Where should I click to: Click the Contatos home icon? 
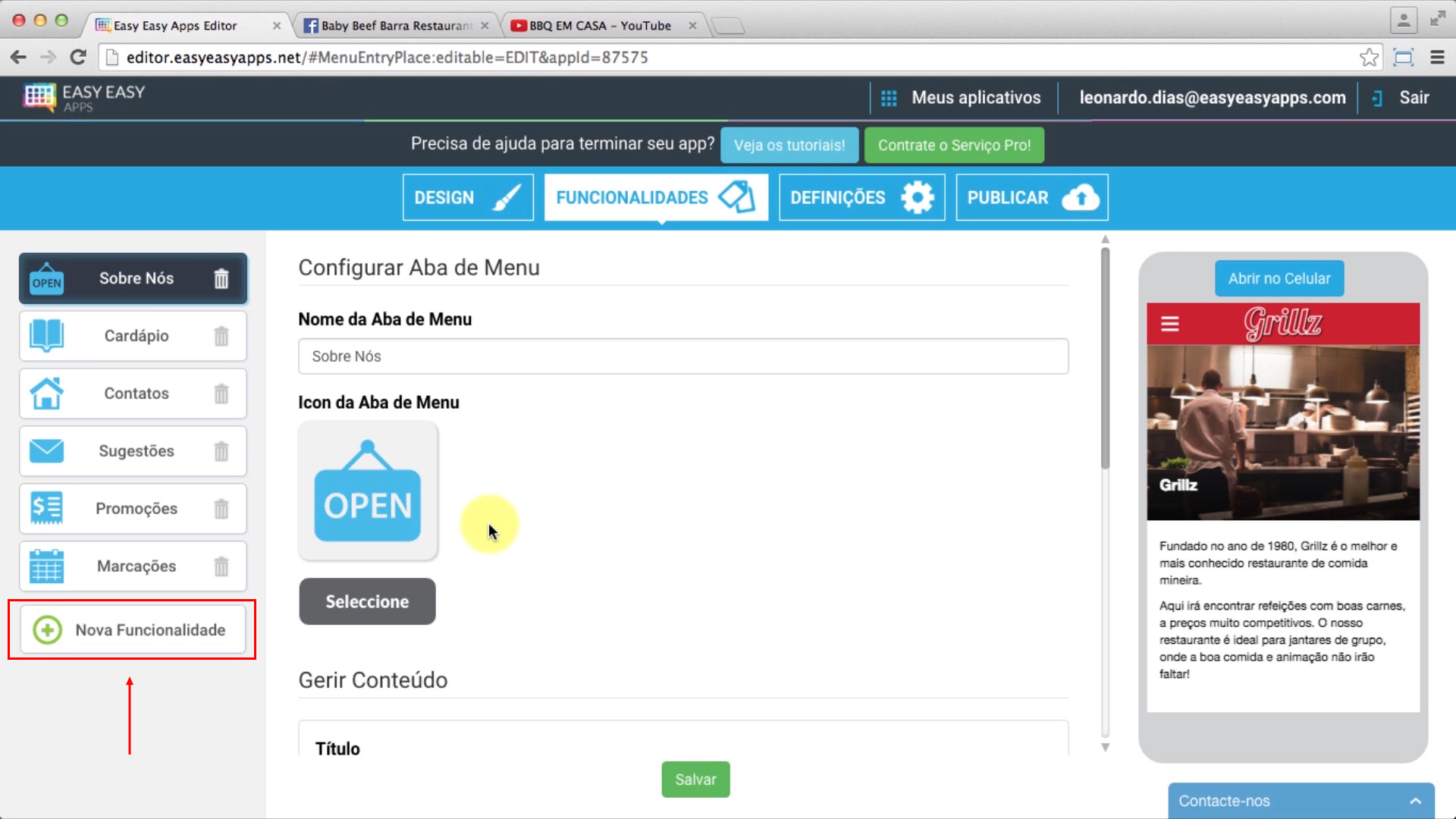pos(46,393)
